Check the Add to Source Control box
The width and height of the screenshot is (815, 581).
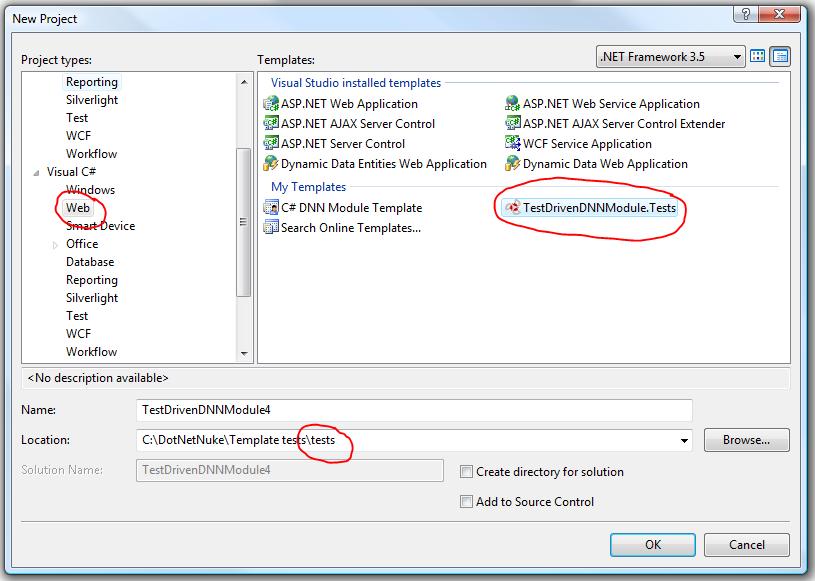pos(467,502)
